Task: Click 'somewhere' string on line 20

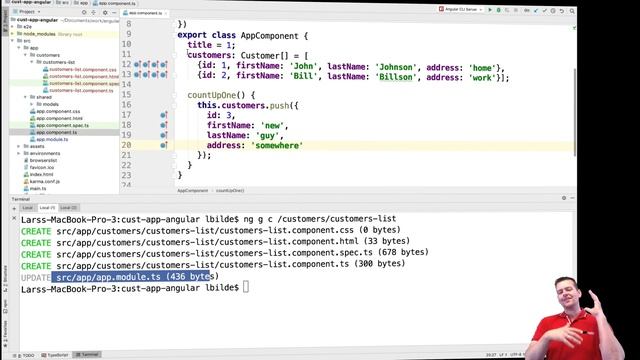Action: pyautogui.click(x=277, y=145)
